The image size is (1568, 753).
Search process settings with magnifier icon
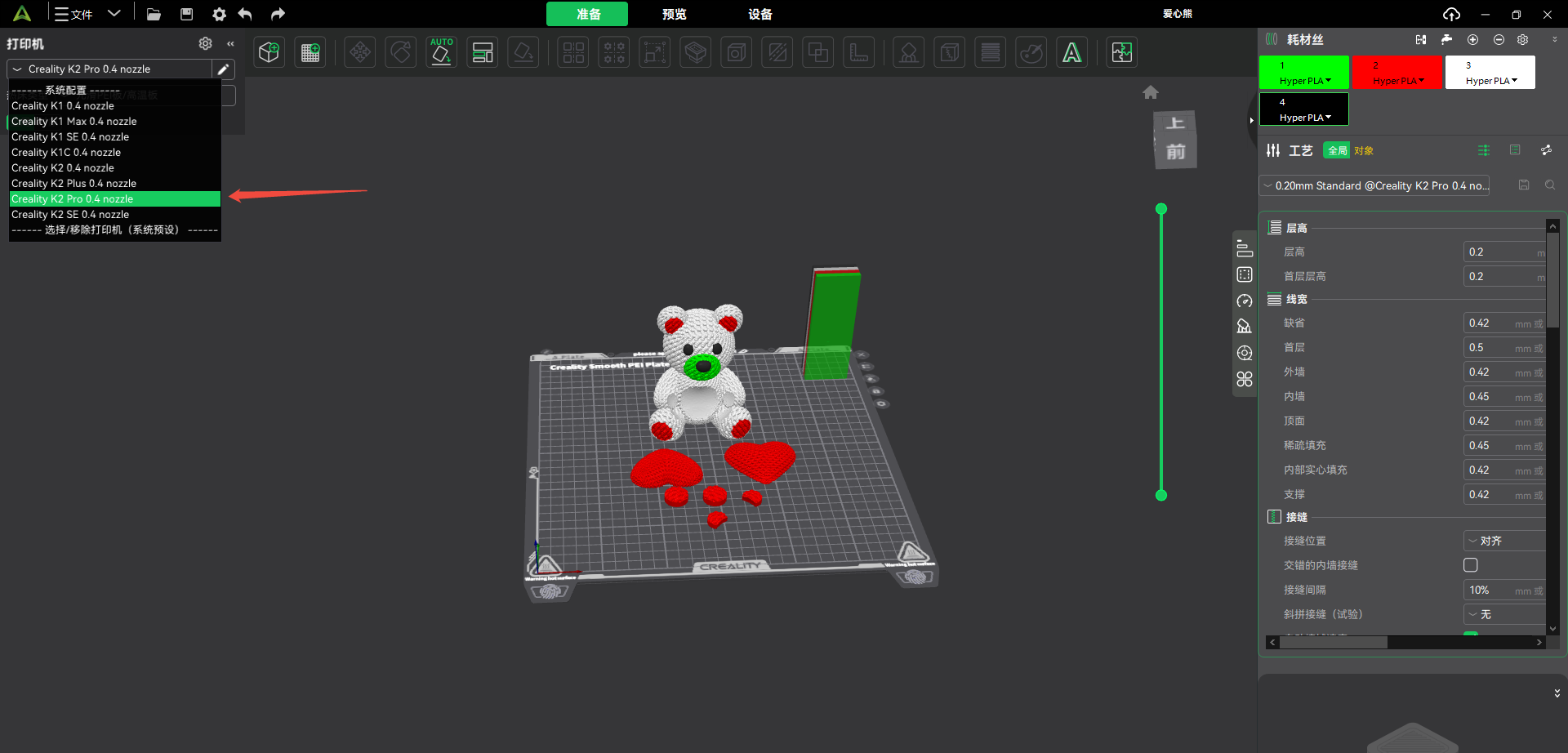(1550, 185)
